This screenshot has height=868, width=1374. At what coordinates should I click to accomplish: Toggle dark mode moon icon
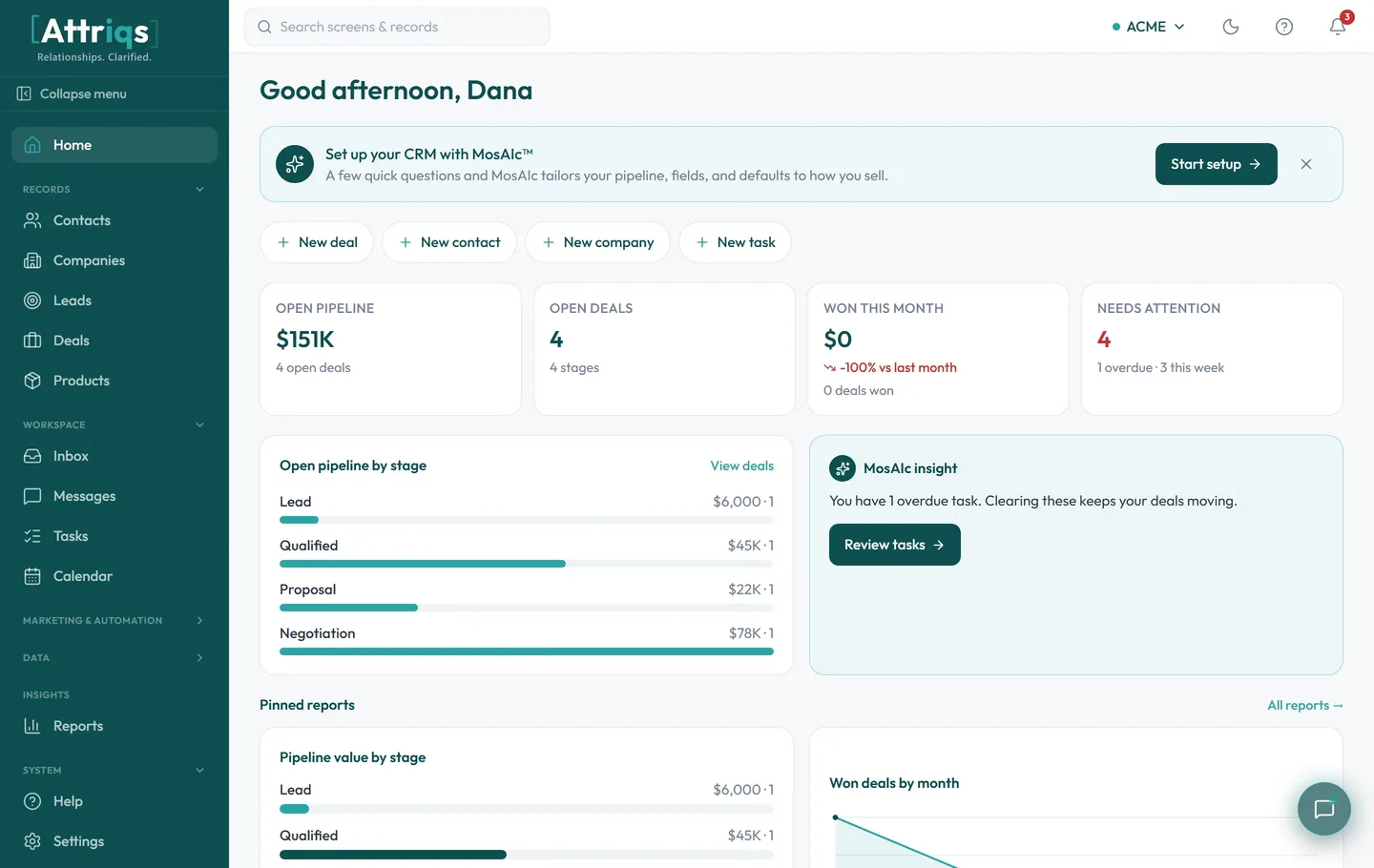click(x=1231, y=27)
